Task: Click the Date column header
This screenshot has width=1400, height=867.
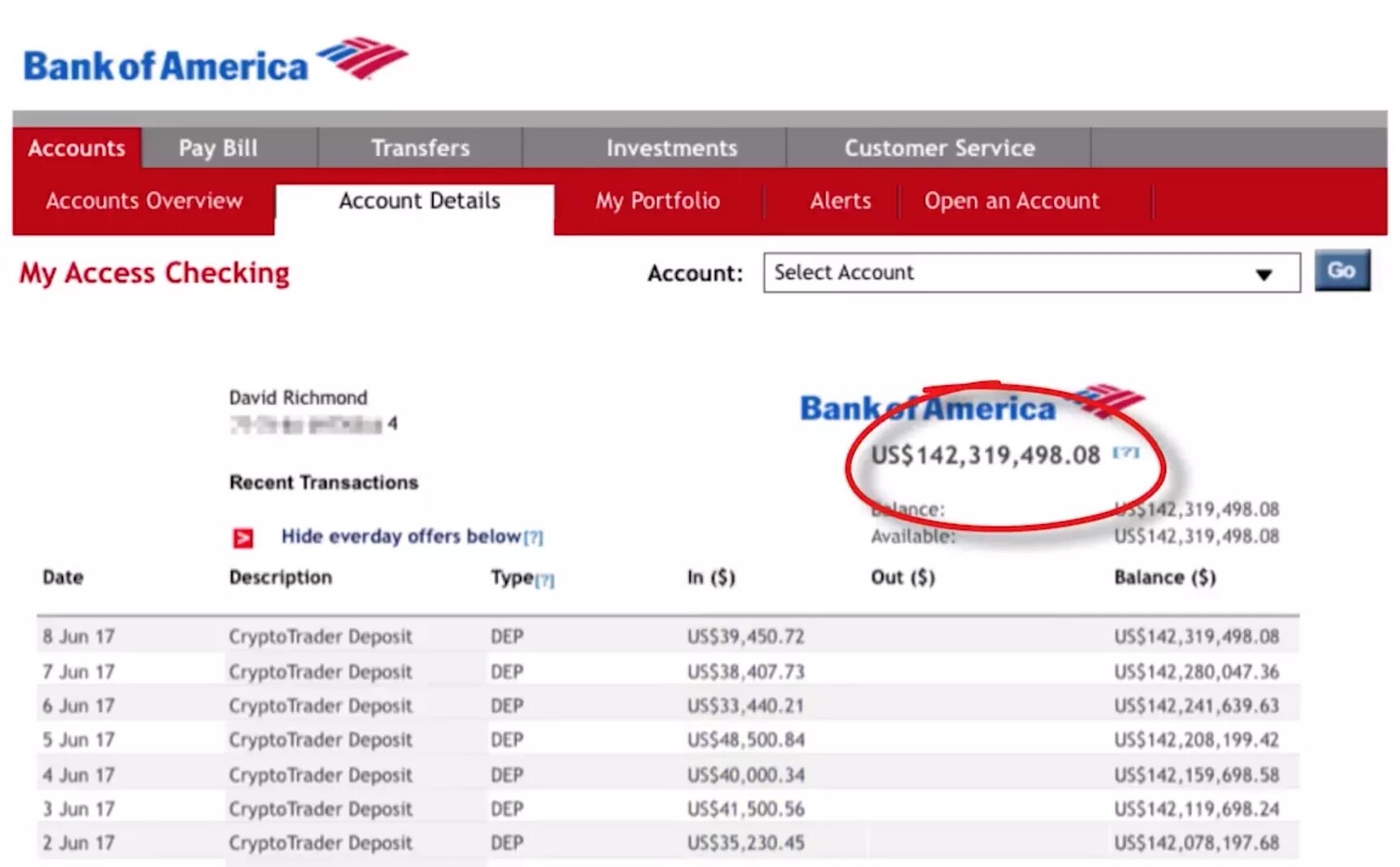Action: [63, 577]
